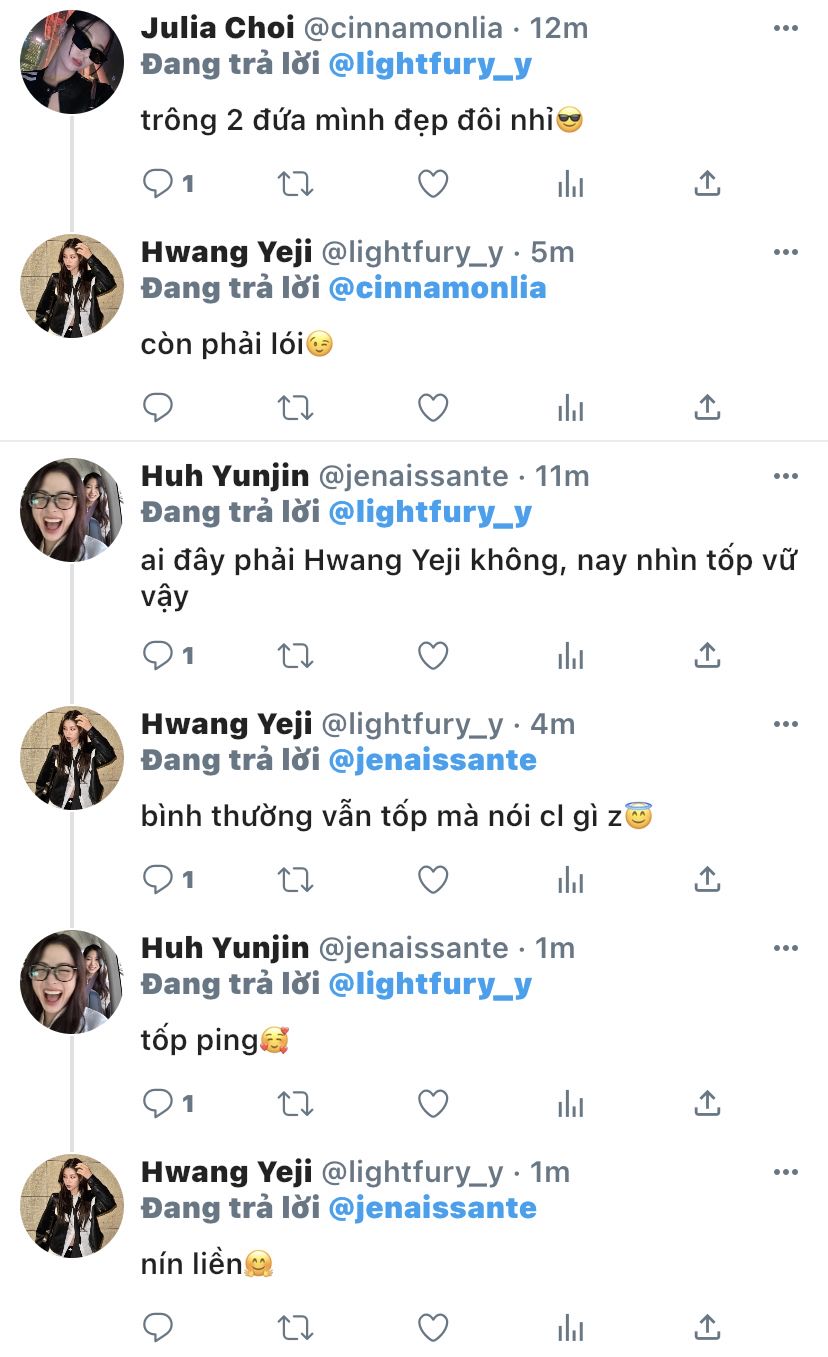Open @cinnamonlia mention in Hwang Yeji's reply
The height and width of the screenshot is (1357, 828).
coord(437,289)
